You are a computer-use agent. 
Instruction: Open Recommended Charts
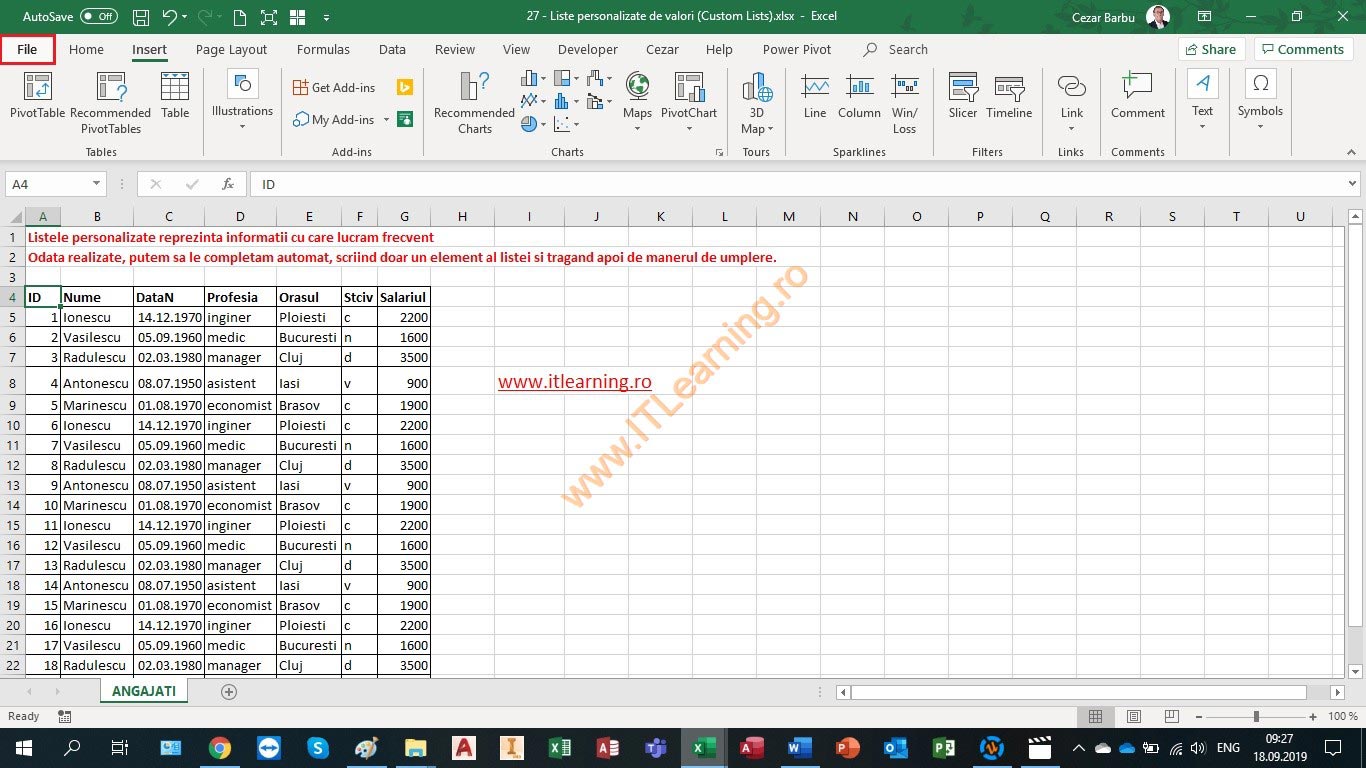[x=474, y=103]
